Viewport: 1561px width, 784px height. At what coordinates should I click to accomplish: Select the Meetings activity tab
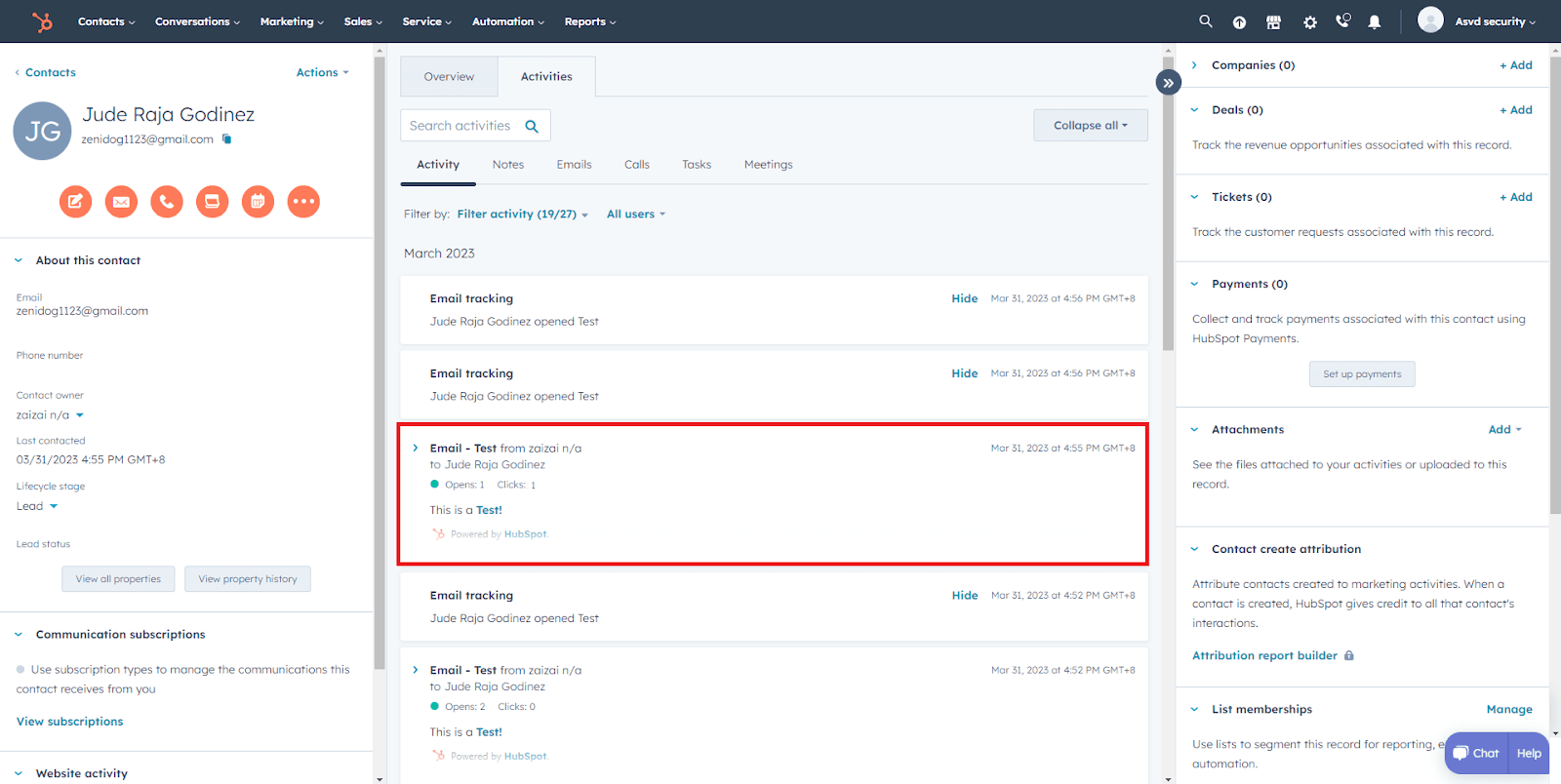[x=769, y=165]
